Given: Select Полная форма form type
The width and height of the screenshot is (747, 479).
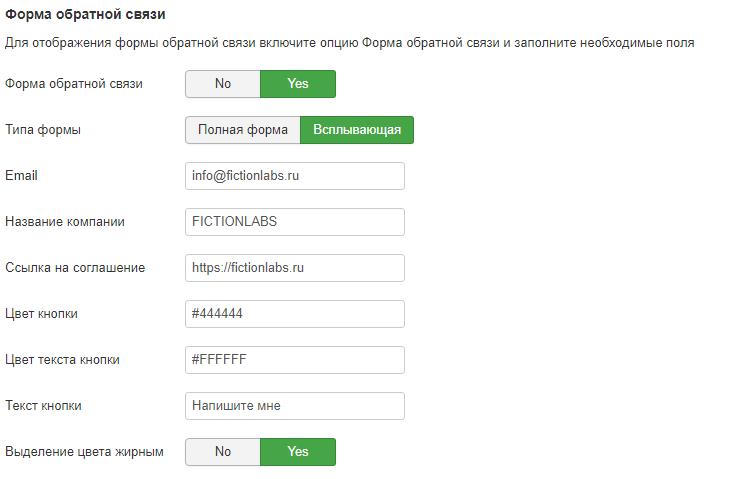Looking at the screenshot, I should pyautogui.click(x=243, y=130).
